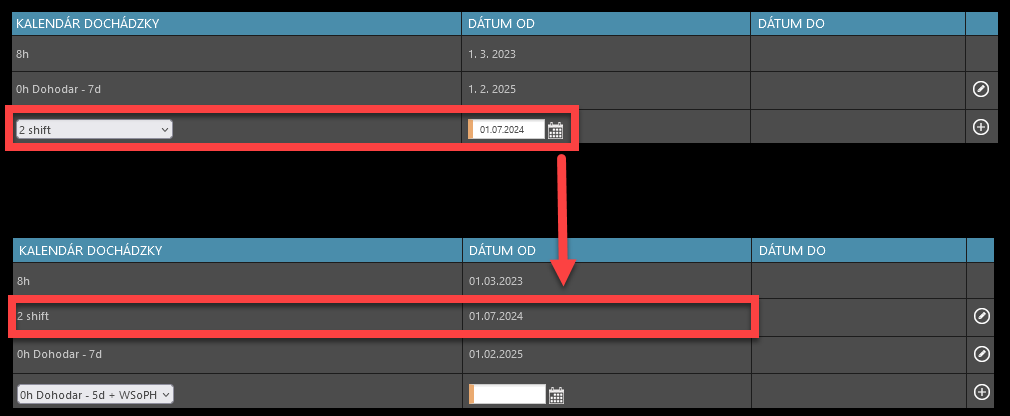
Task: Click the 8h row dated 1. 3. 2023
Action: (x=22, y=53)
